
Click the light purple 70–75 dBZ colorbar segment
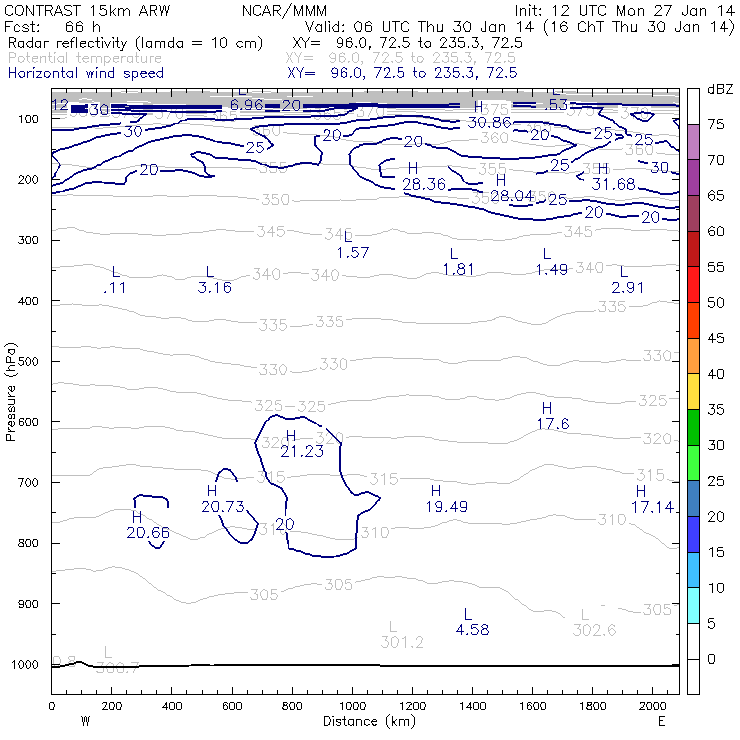tap(693, 142)
